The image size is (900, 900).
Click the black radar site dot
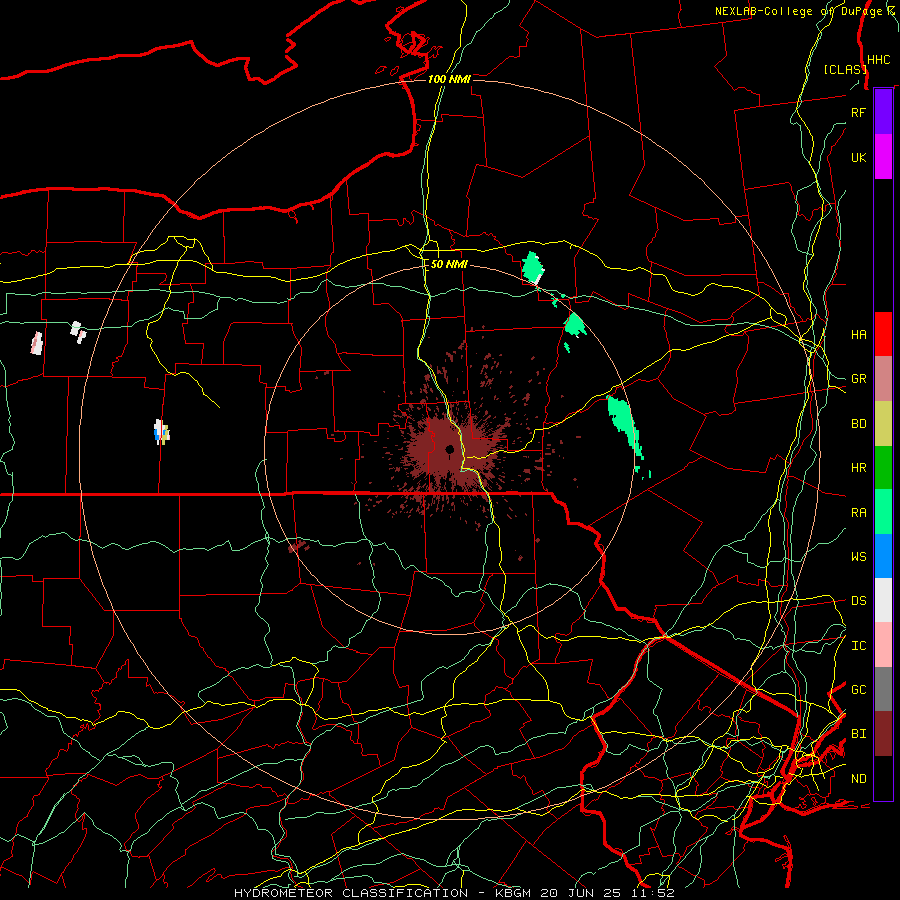tap(449, 449)
